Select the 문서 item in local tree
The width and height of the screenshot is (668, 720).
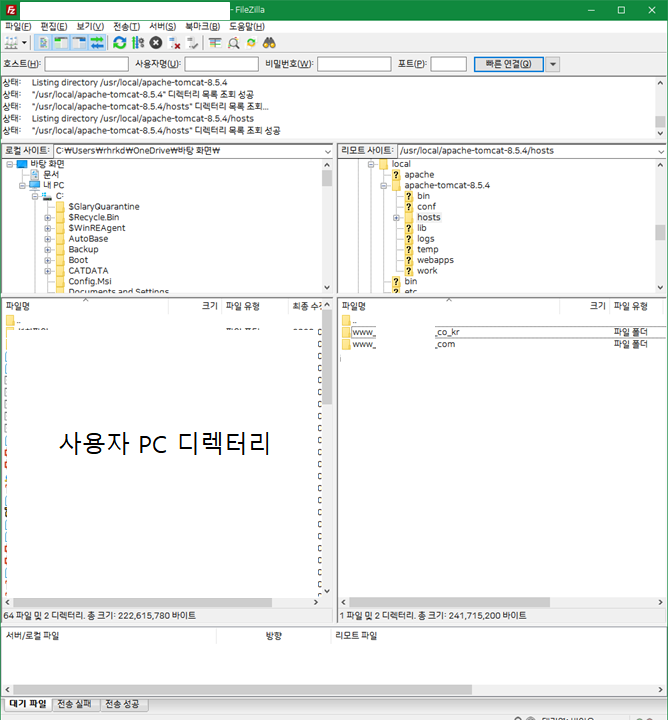point(51,174)
